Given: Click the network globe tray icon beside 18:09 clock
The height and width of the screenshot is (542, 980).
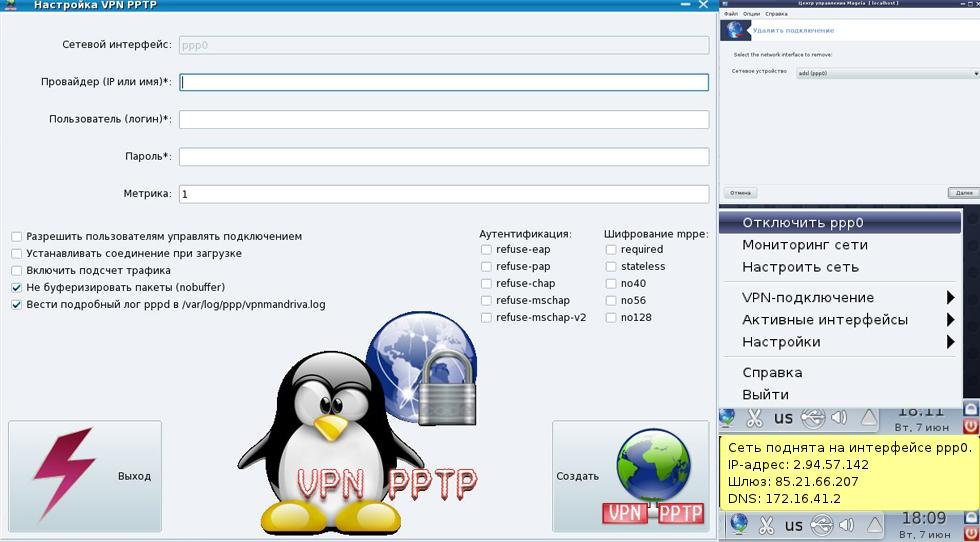Looking at the screenshot, I should coord(739,523).
